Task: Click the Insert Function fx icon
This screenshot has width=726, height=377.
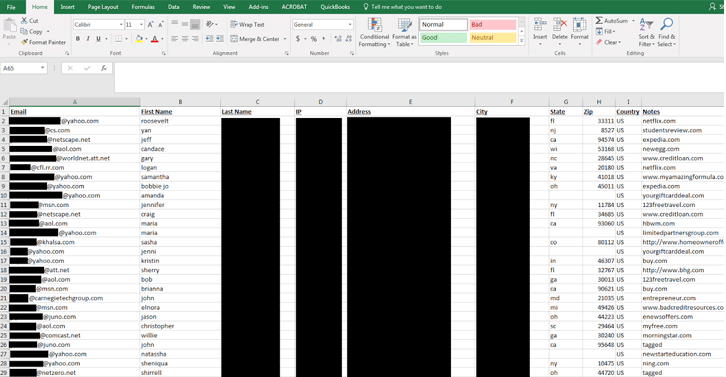Action: 104,68
